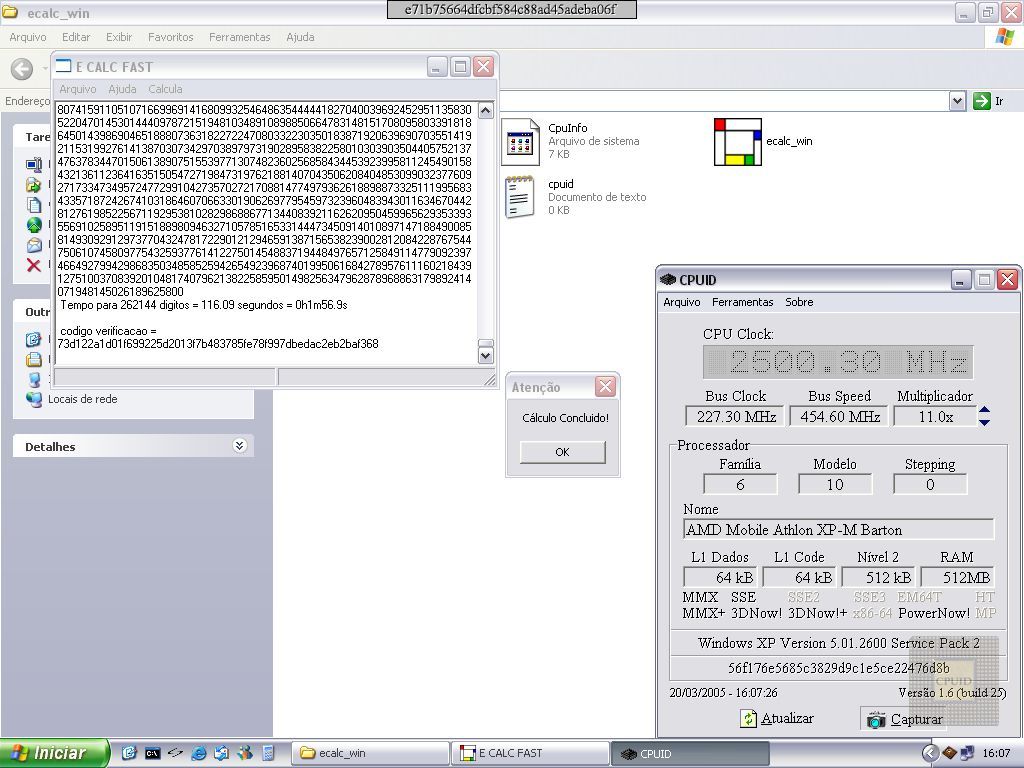Open the Editar menu in Explorer

(76, 37)
